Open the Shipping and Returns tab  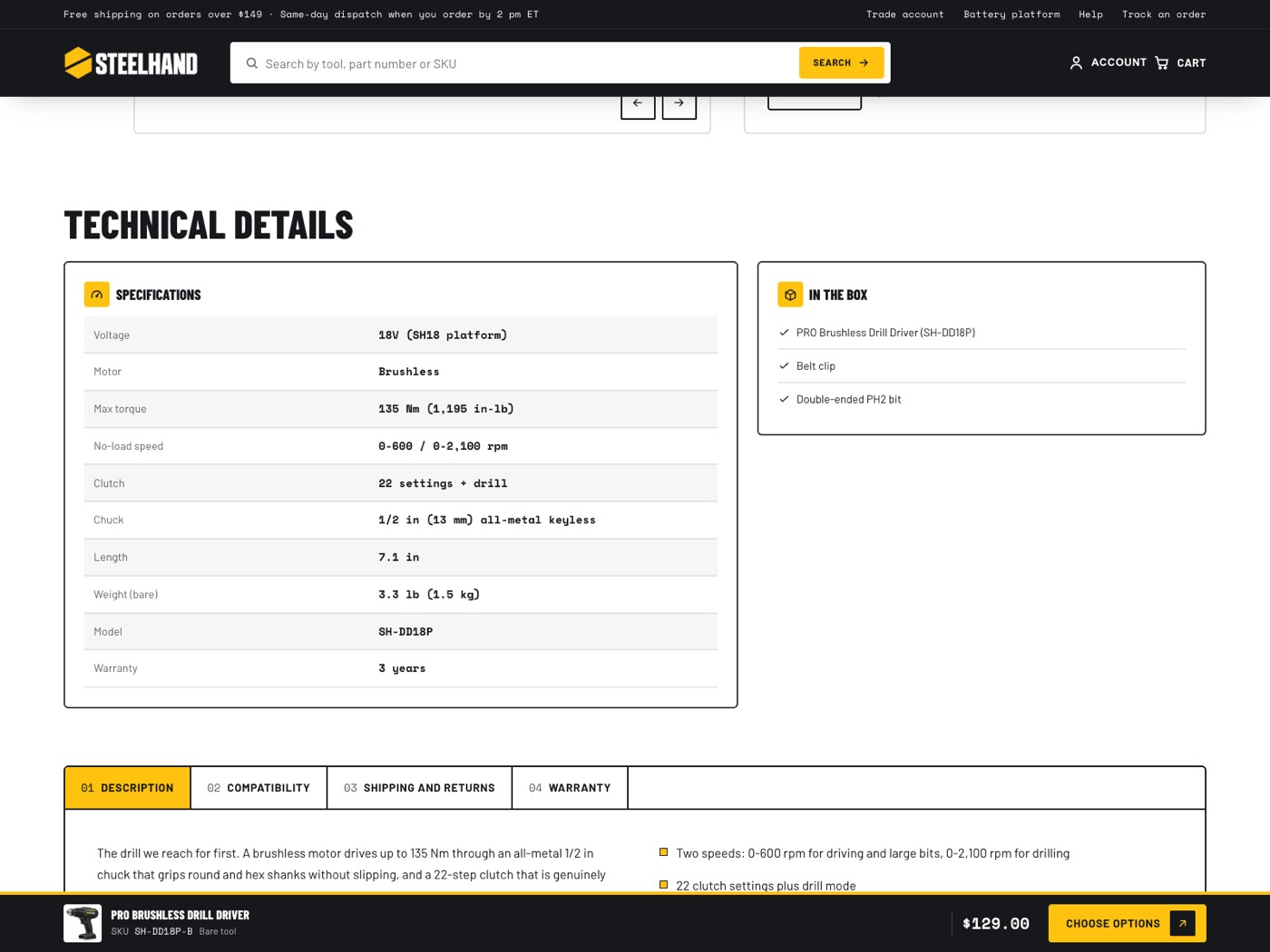[x=419, y=788]
